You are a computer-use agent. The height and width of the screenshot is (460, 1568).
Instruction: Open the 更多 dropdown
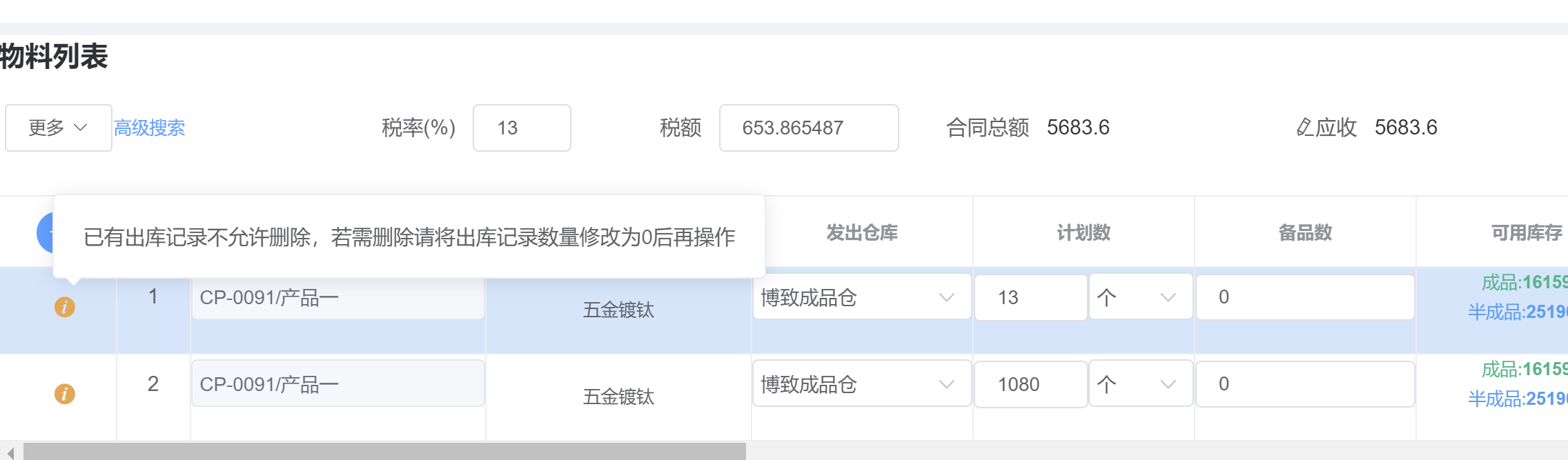point(59,128)
